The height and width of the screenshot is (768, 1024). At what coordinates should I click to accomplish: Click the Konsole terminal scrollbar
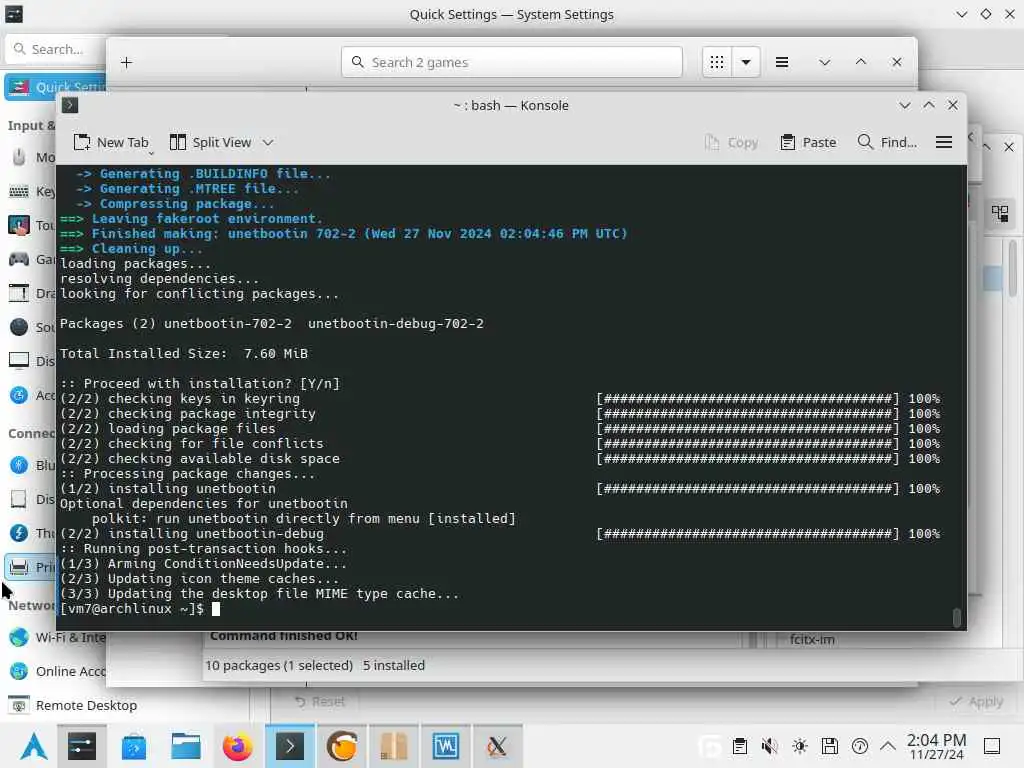click(957, 617)
